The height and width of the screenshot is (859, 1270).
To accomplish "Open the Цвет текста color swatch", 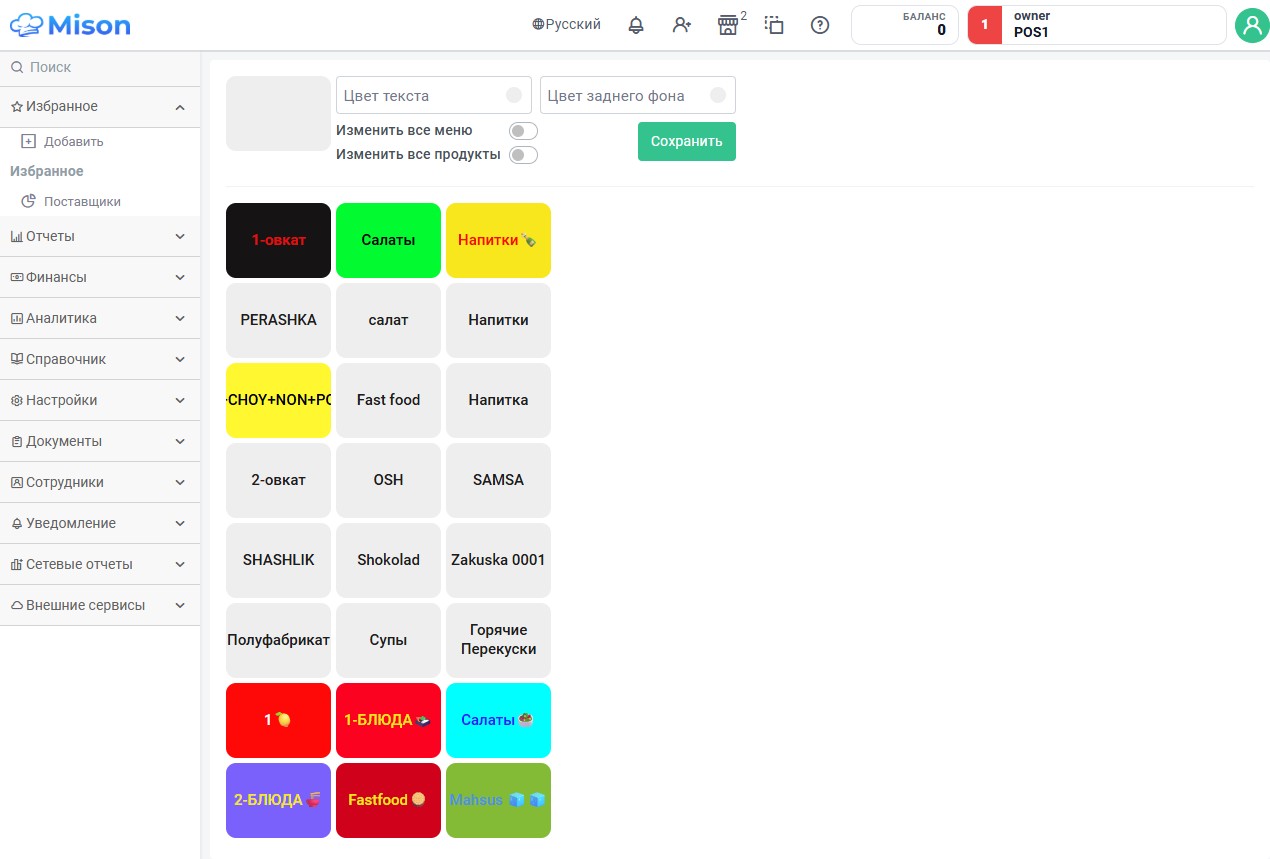I will pos(514,95).
